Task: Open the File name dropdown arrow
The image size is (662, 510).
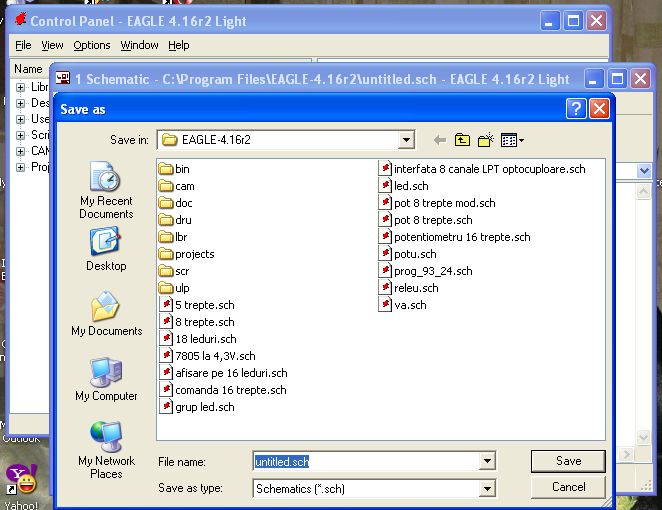Action: 487,461
